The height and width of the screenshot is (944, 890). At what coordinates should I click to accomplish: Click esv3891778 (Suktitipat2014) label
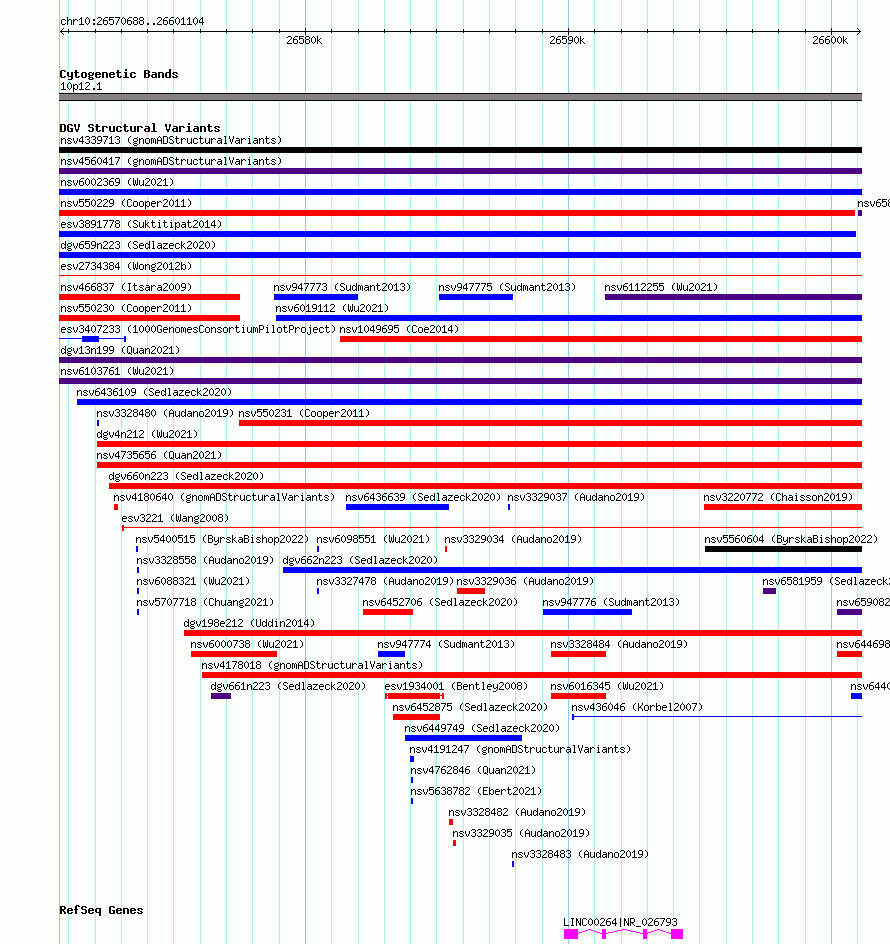point(141,225)
